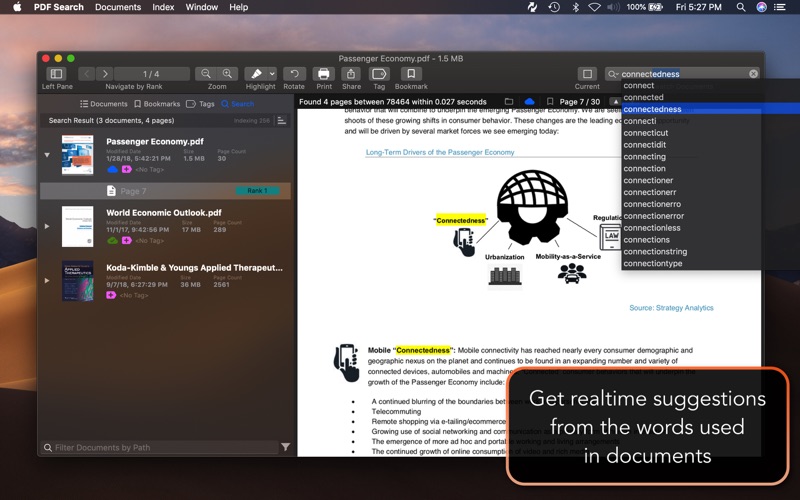Image resolution: width=800 pixels, height=500 pixels.
Task: Print the current document
Action: click(324, 74)
